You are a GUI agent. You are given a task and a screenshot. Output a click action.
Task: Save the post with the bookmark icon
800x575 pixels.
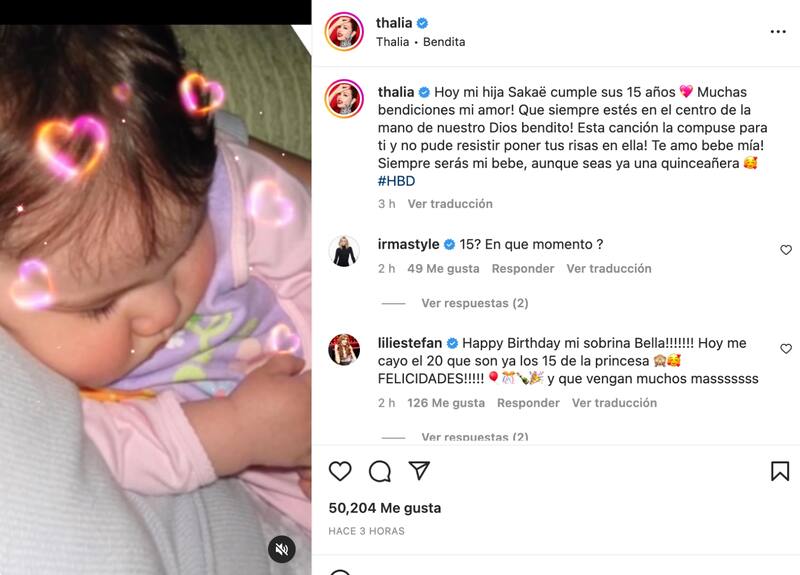tap(780, 471)
